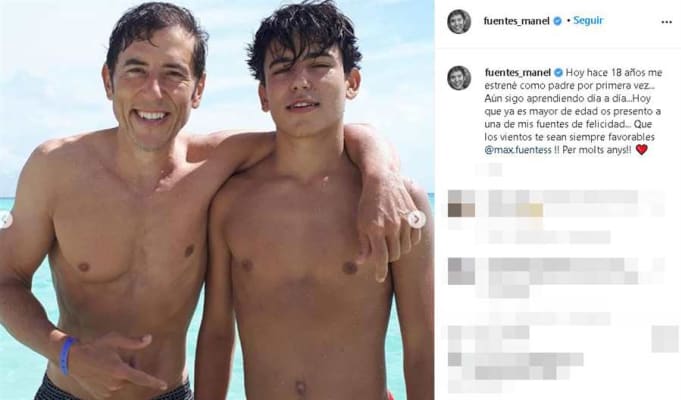
Task: Open the avatar next to the caption
Action: click(459, 78)
